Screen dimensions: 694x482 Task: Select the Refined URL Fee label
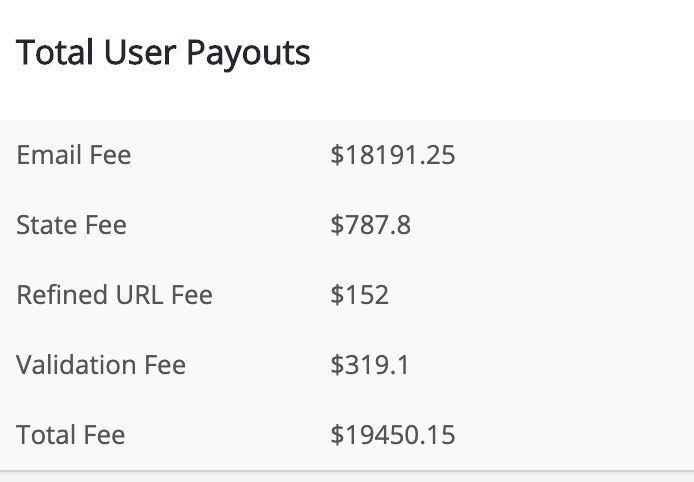(x=114, y=295)
